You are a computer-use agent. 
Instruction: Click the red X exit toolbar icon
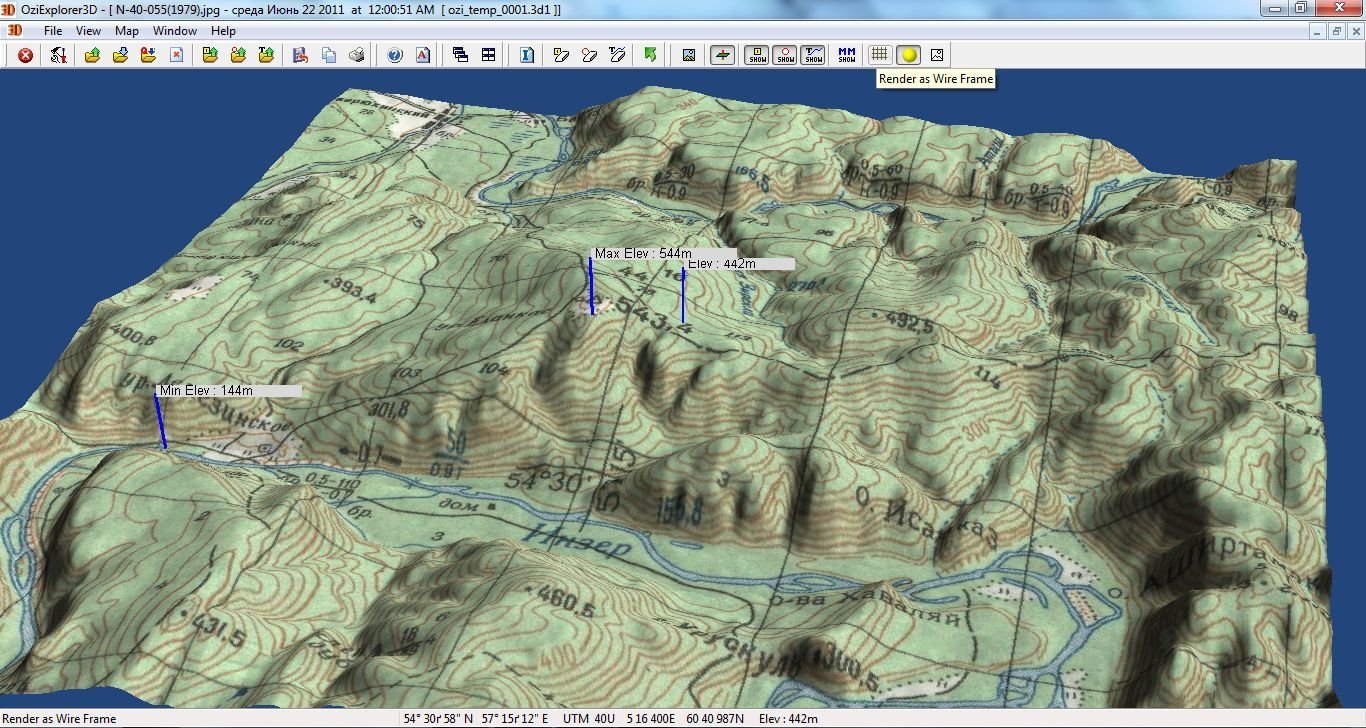(x=25, y=55)
